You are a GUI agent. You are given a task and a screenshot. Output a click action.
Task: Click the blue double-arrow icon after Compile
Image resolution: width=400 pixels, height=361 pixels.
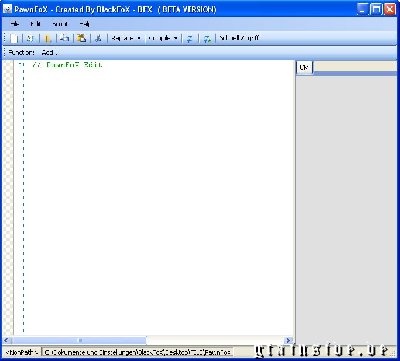(x=189, y=38)
